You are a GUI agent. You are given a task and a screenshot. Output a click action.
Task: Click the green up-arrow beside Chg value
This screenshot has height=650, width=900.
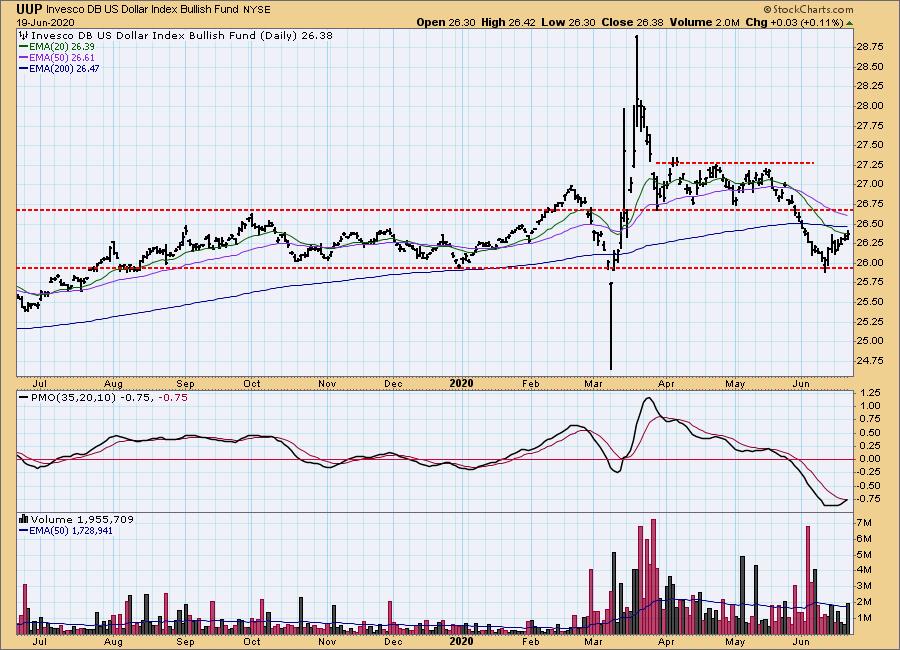849,23
